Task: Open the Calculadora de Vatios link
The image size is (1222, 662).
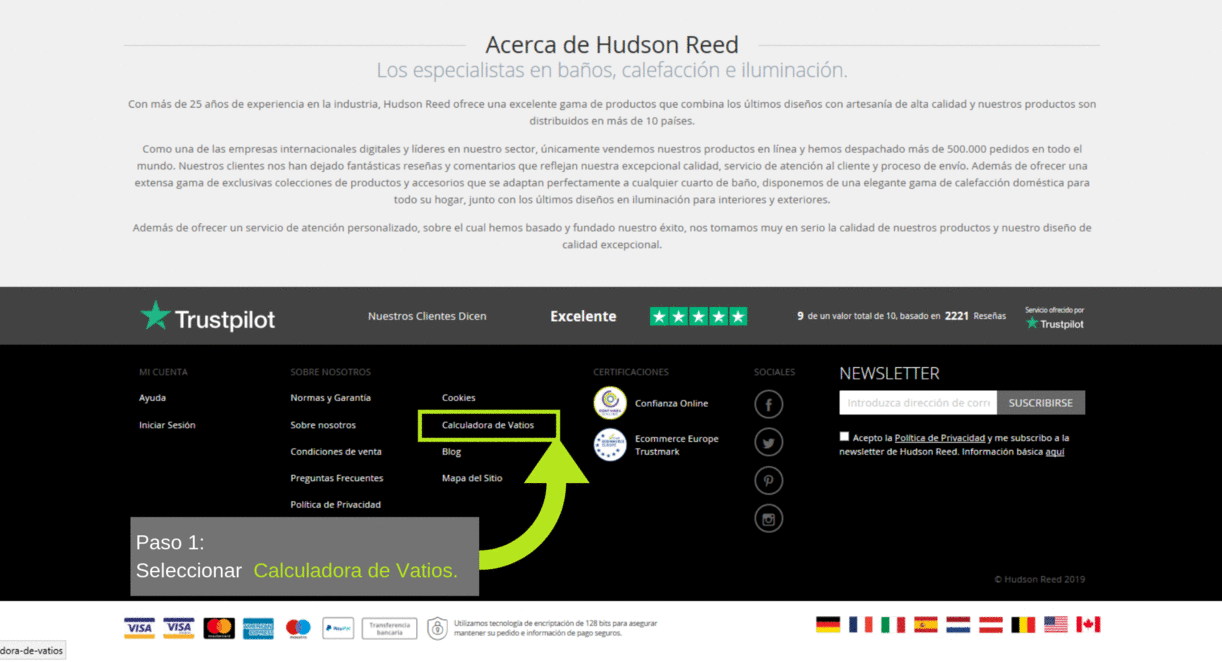Action: (x=488, y=425)
